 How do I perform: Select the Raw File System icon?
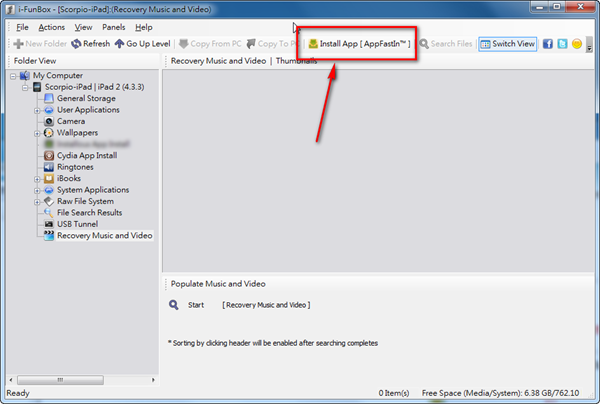[x=49, y=201]
